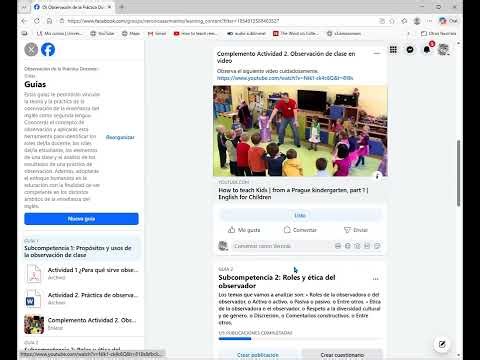Viewport: 480px width, 360px height.
Task: Select Subcompetencia 1 guide in sidebar
Action: pos(81,249)
